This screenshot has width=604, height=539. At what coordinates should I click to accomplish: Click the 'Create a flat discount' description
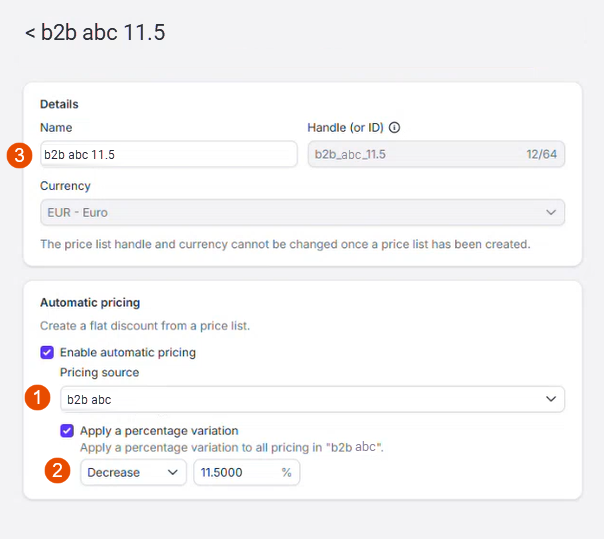(x=145, y=326)
